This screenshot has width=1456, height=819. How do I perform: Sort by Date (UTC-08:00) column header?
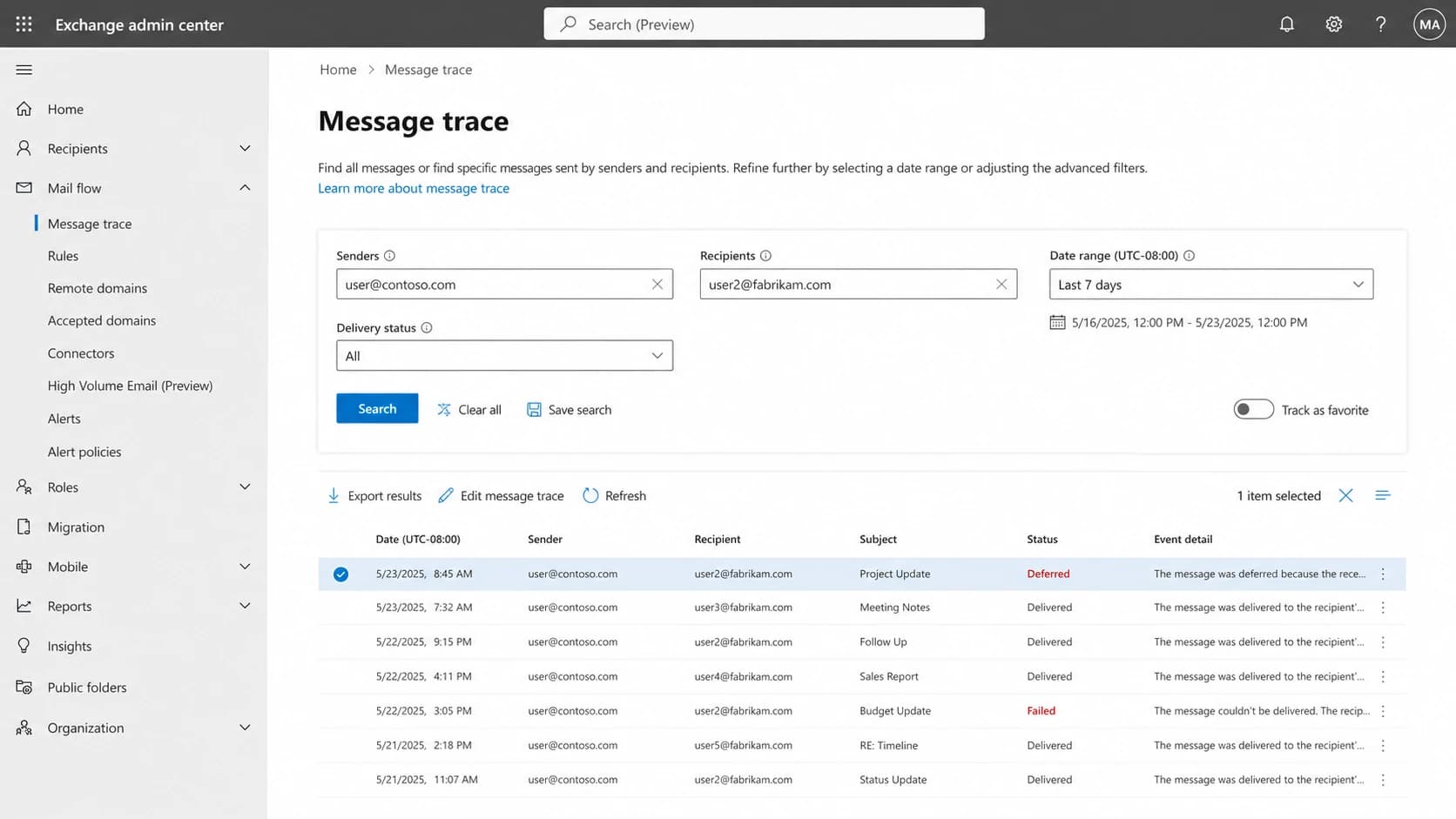tap(418, 540)
